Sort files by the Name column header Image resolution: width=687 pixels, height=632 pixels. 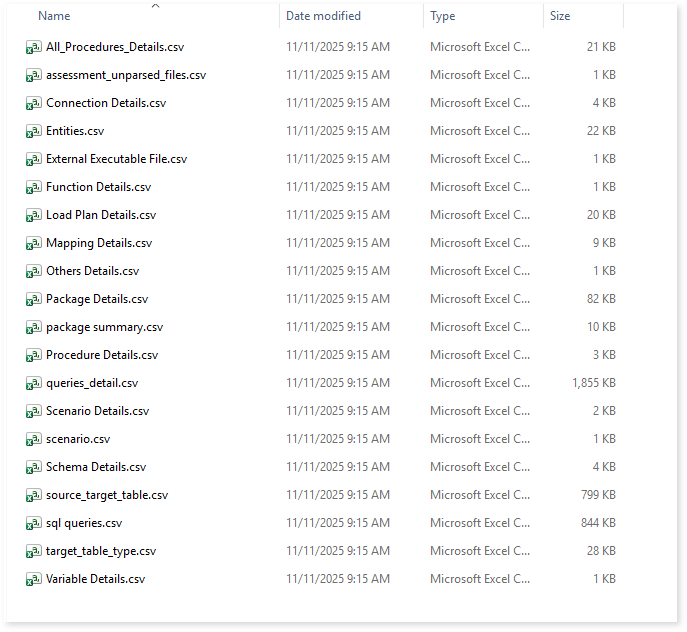click(x=54, y=16)
